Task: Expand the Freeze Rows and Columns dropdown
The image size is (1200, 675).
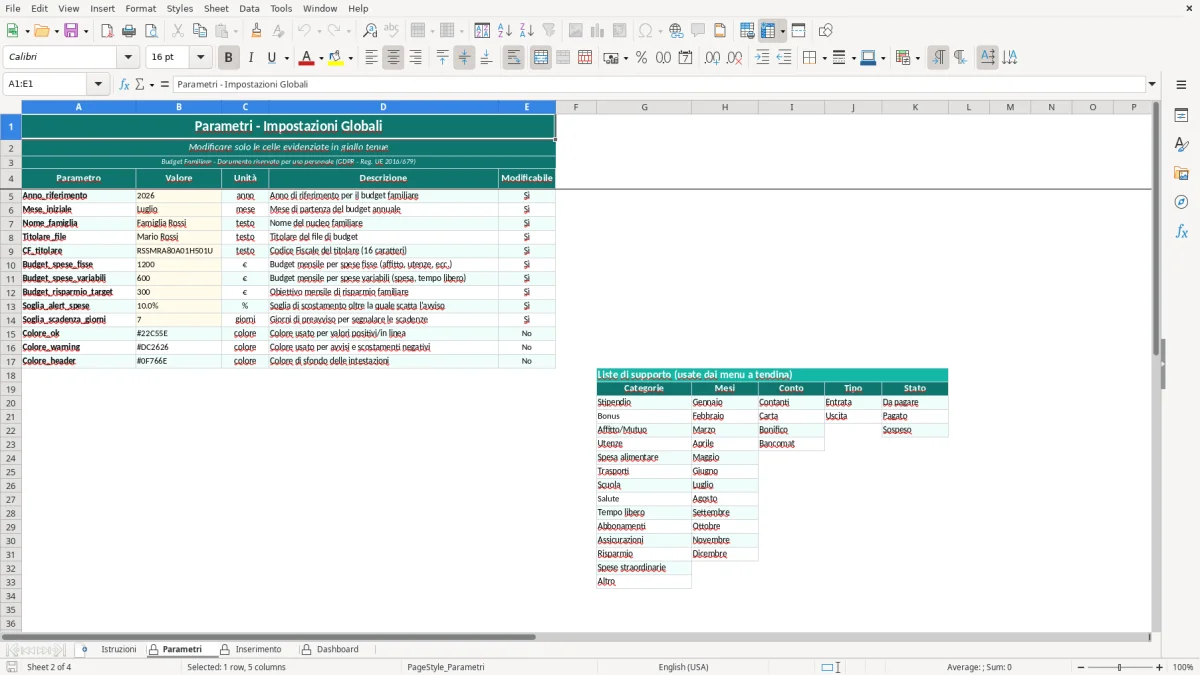Action: 783,31
